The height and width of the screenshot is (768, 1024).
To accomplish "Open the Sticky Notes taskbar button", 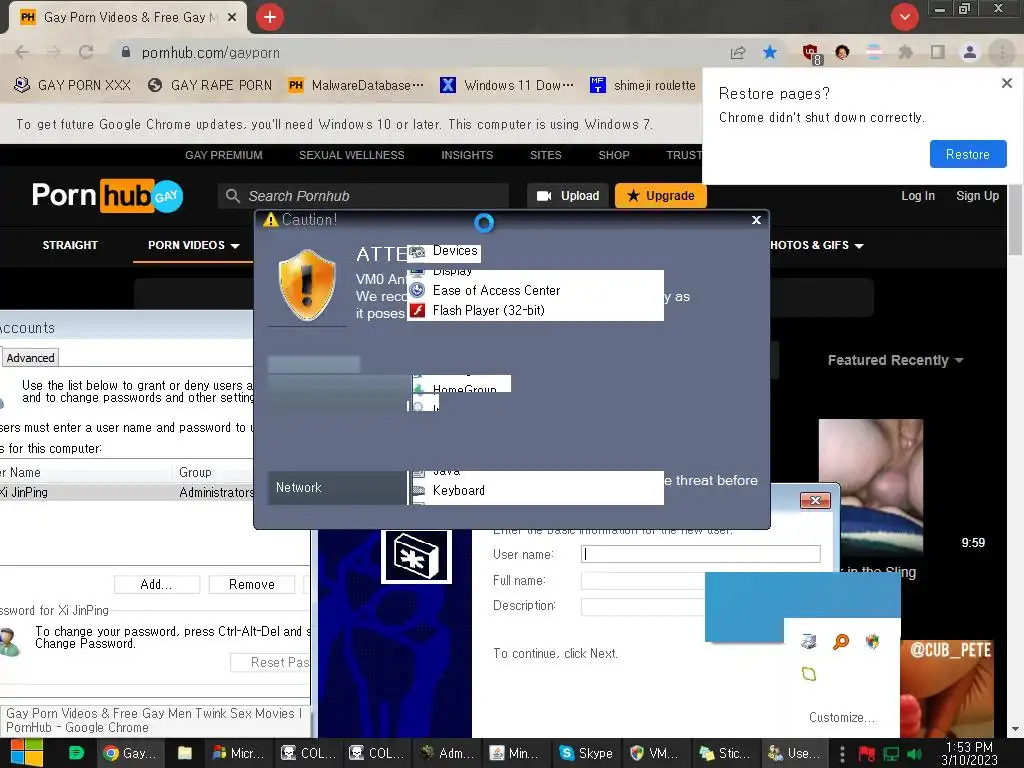I will coord(725,753).
